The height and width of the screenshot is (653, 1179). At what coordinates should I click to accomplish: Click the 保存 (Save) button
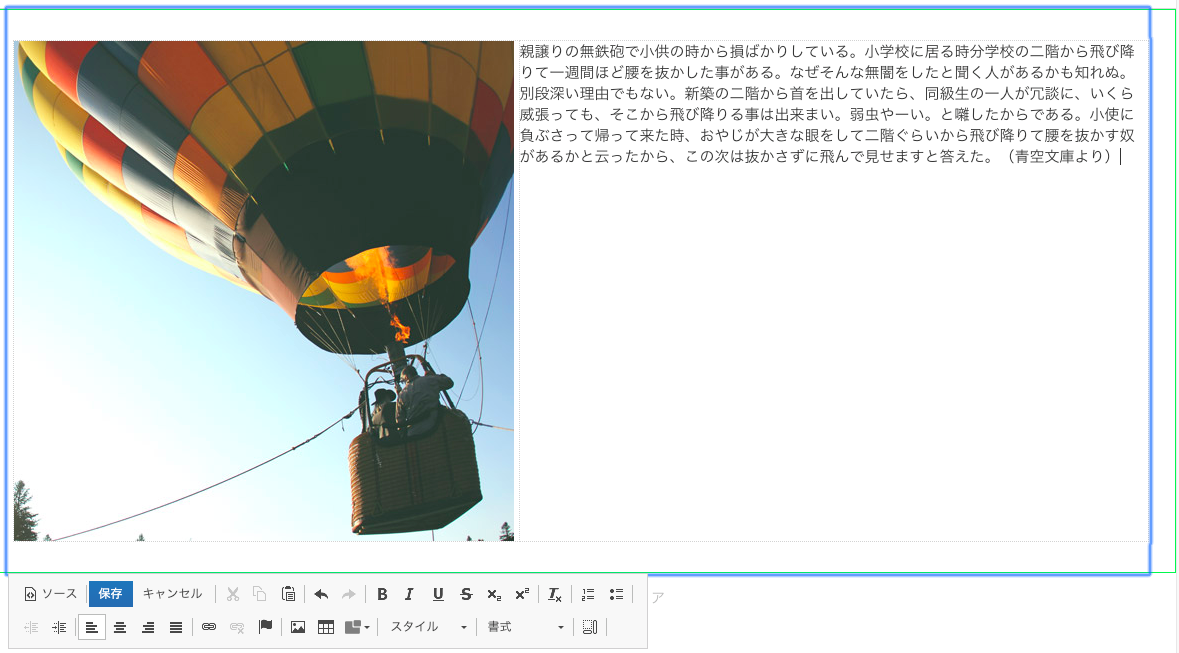click(x=110, y=594)
